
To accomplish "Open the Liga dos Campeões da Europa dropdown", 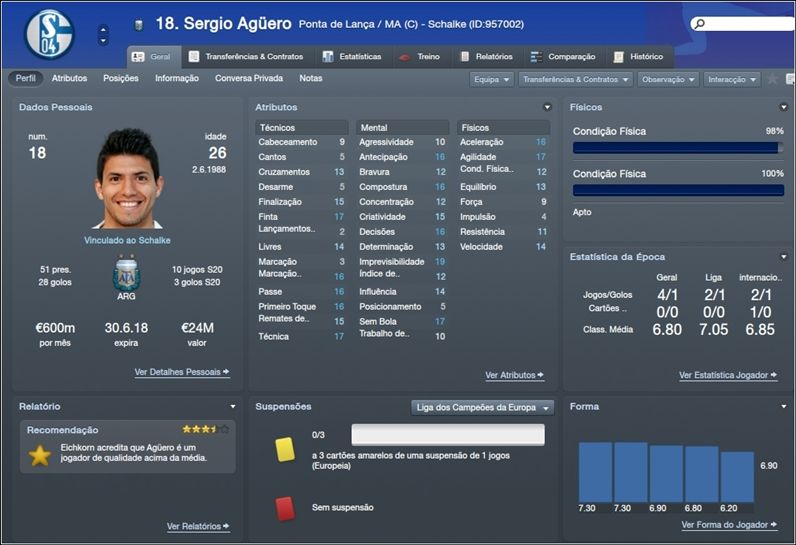I will 482,407.
